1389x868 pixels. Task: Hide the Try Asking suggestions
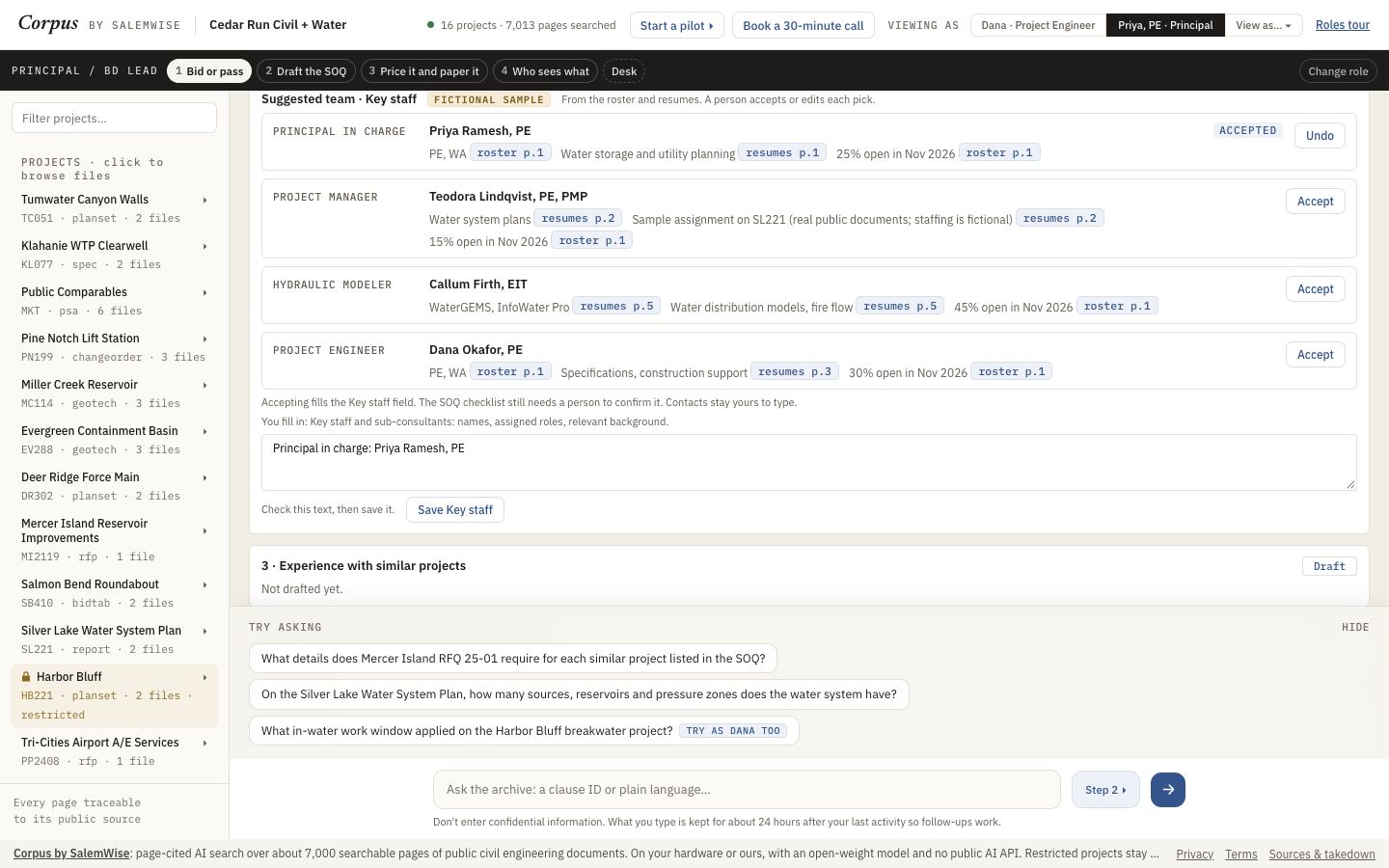(1355, 627)
